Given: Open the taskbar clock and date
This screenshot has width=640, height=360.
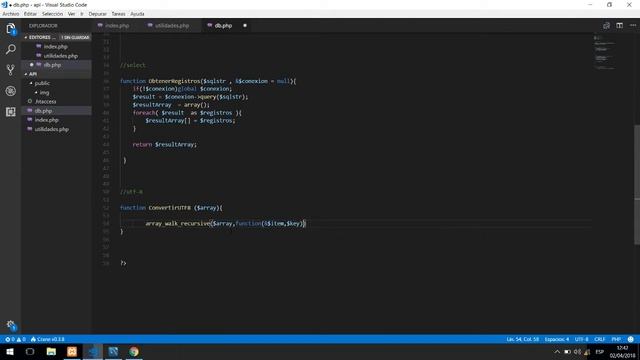Looking at the screenshot, I should pos(622,351).
